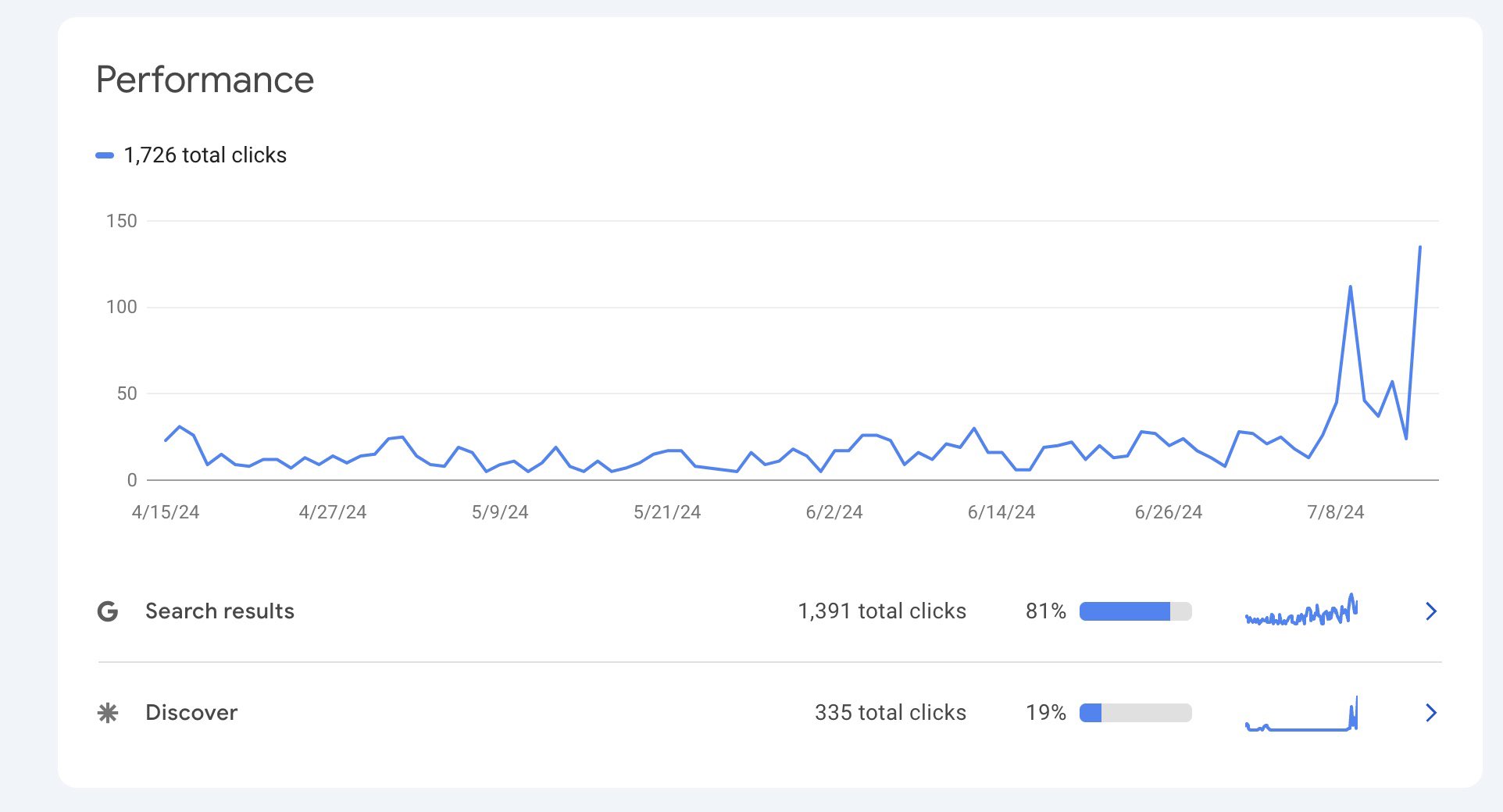The width and height of the screenshot is (1503, 812).
Task: Click the 81% percentage text
Action: pyautogui.click(x=1046, y=611)
